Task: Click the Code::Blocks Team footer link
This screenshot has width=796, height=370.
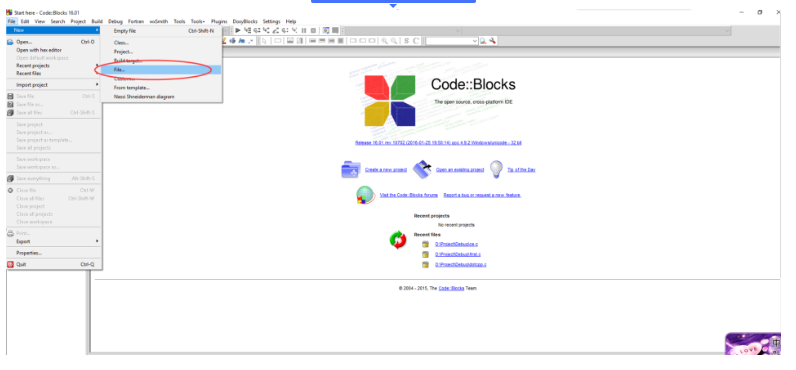Action: 451,288
